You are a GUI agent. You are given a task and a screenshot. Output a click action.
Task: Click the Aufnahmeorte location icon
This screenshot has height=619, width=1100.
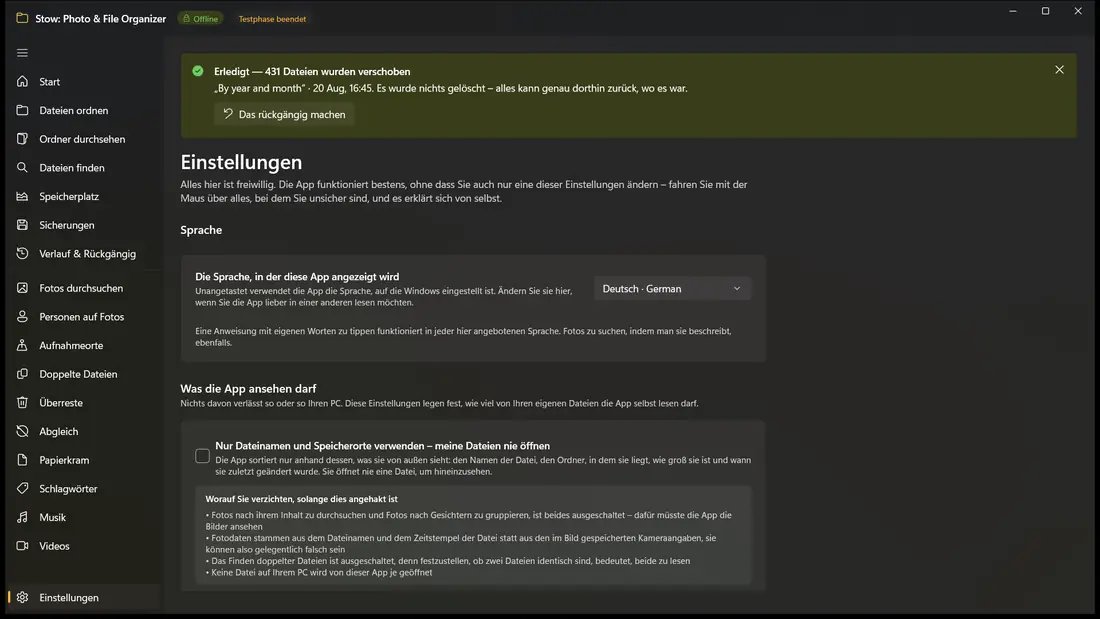[x=22, y=345]
